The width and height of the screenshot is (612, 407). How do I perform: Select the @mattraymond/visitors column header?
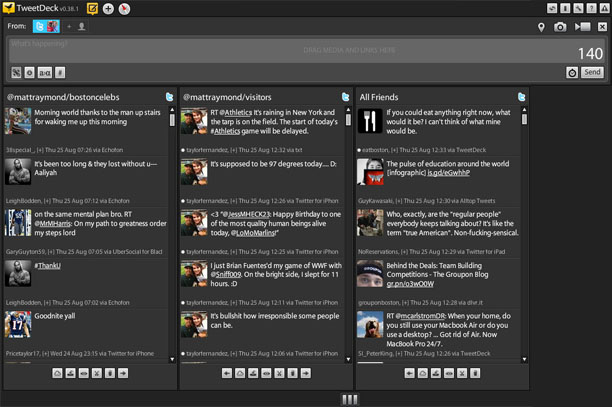227,97
